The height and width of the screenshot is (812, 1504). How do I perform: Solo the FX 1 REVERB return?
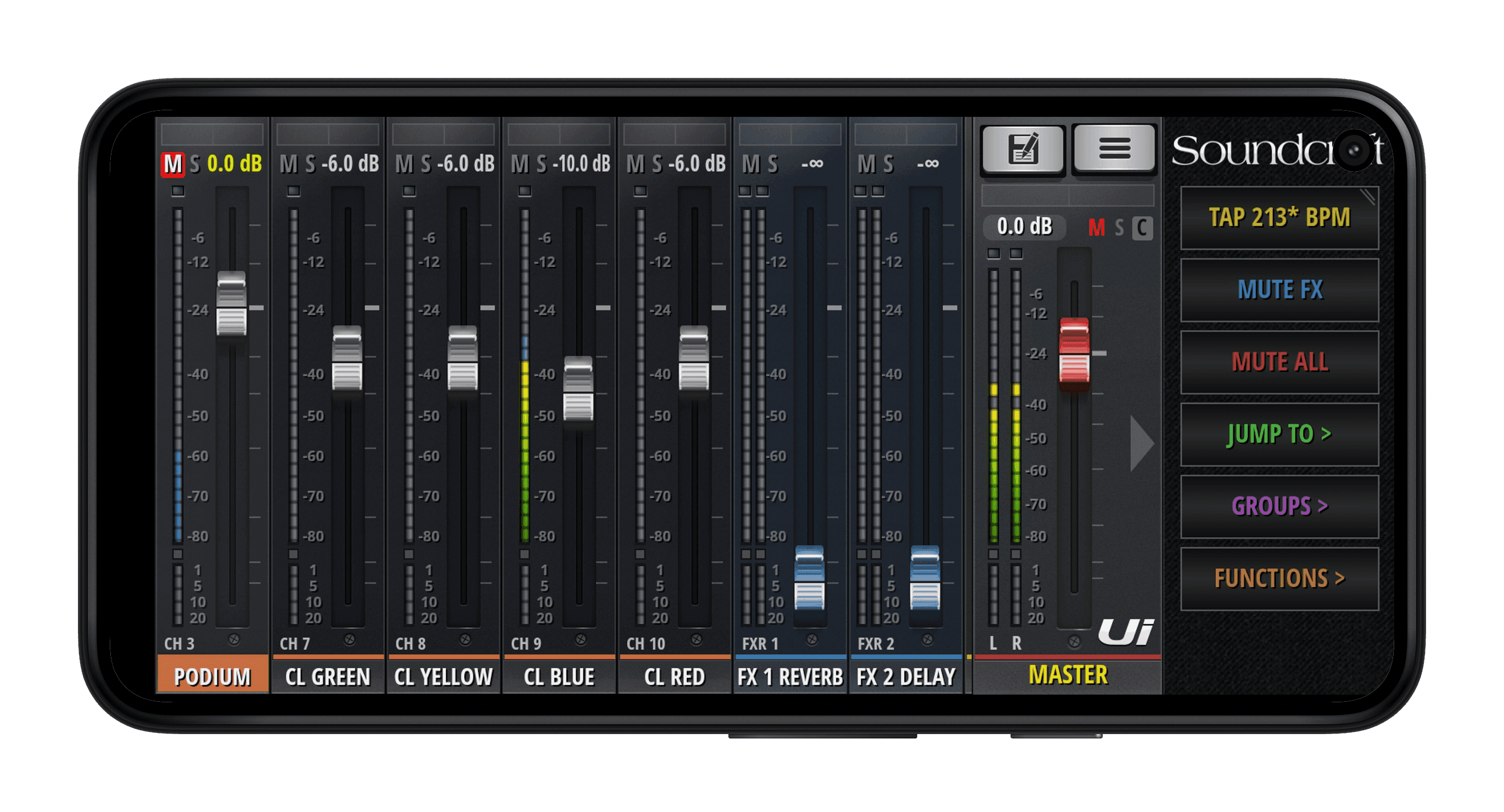tap(772, 164)
